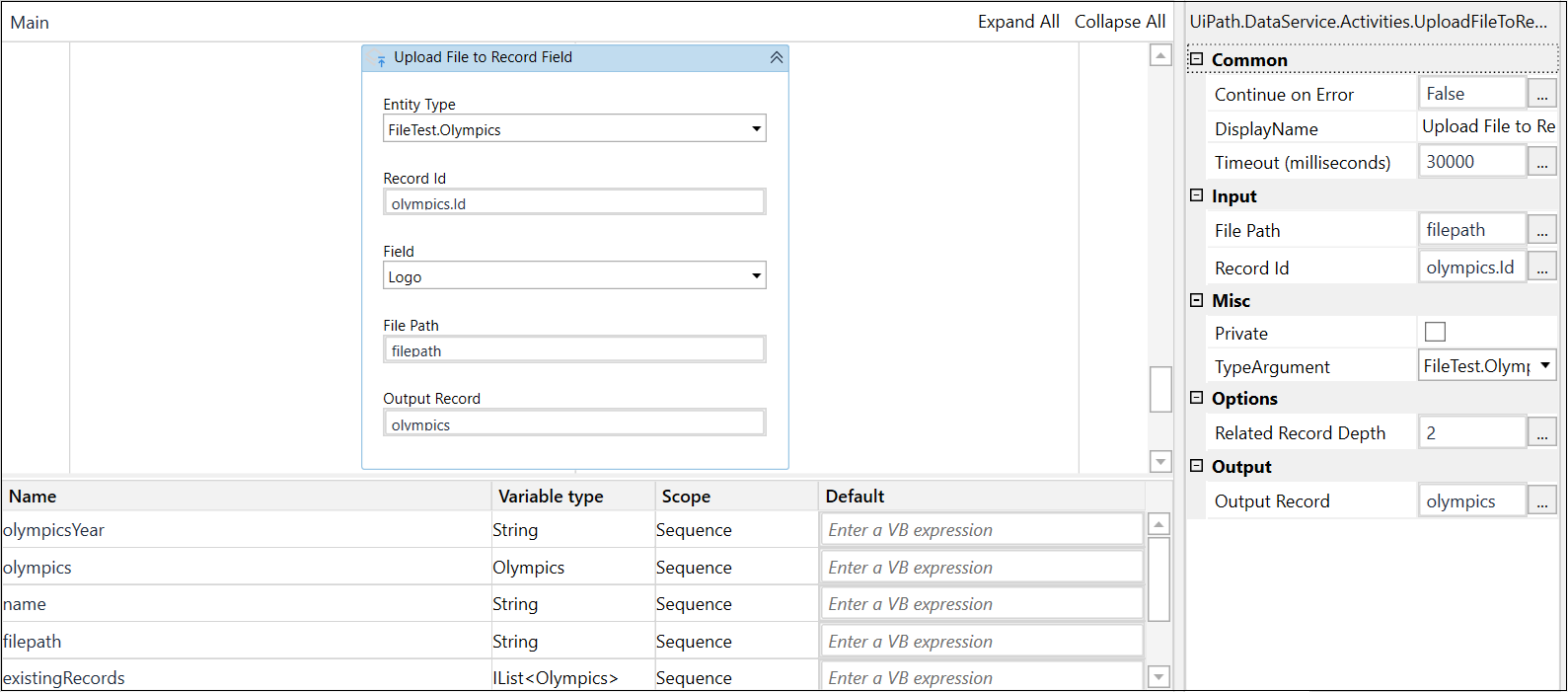Open ellipsis editor for Related Record Depth
The image size is (1568, 692).
pos(1542,432)
